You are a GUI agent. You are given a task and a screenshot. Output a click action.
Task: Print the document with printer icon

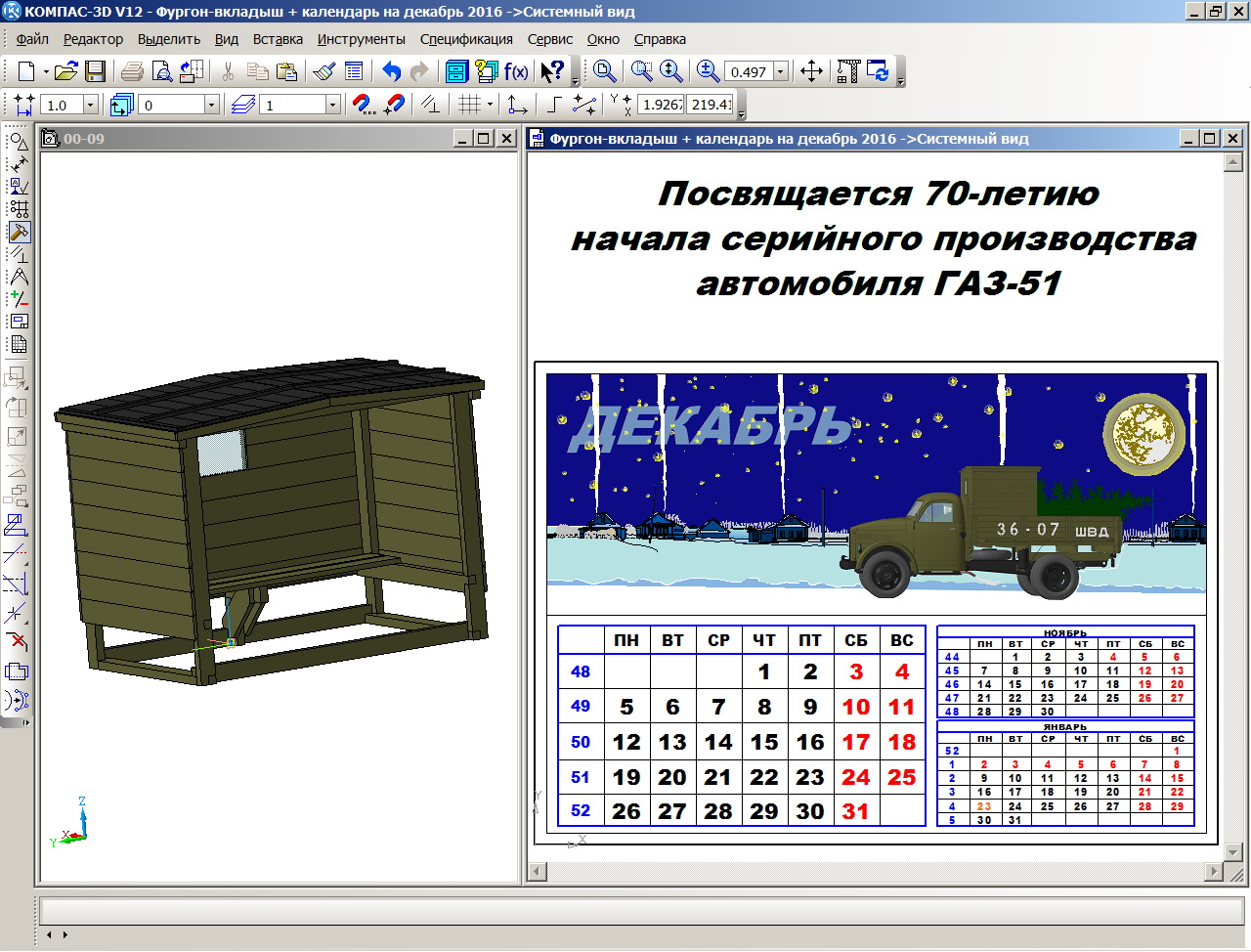pyautogui.click(x=132, y=71)
